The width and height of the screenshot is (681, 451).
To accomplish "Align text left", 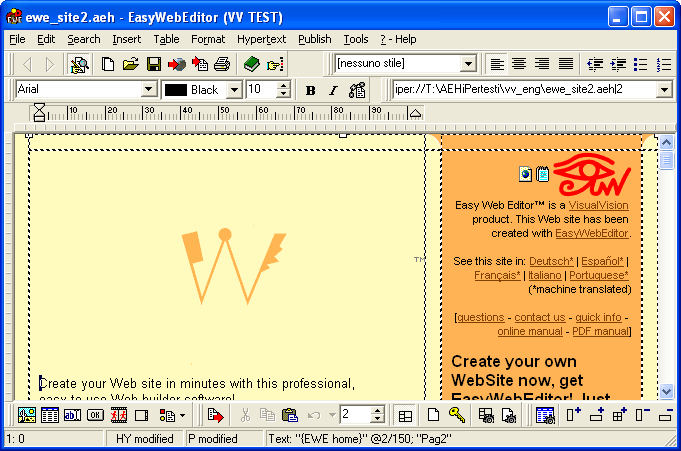I will 497,64.
